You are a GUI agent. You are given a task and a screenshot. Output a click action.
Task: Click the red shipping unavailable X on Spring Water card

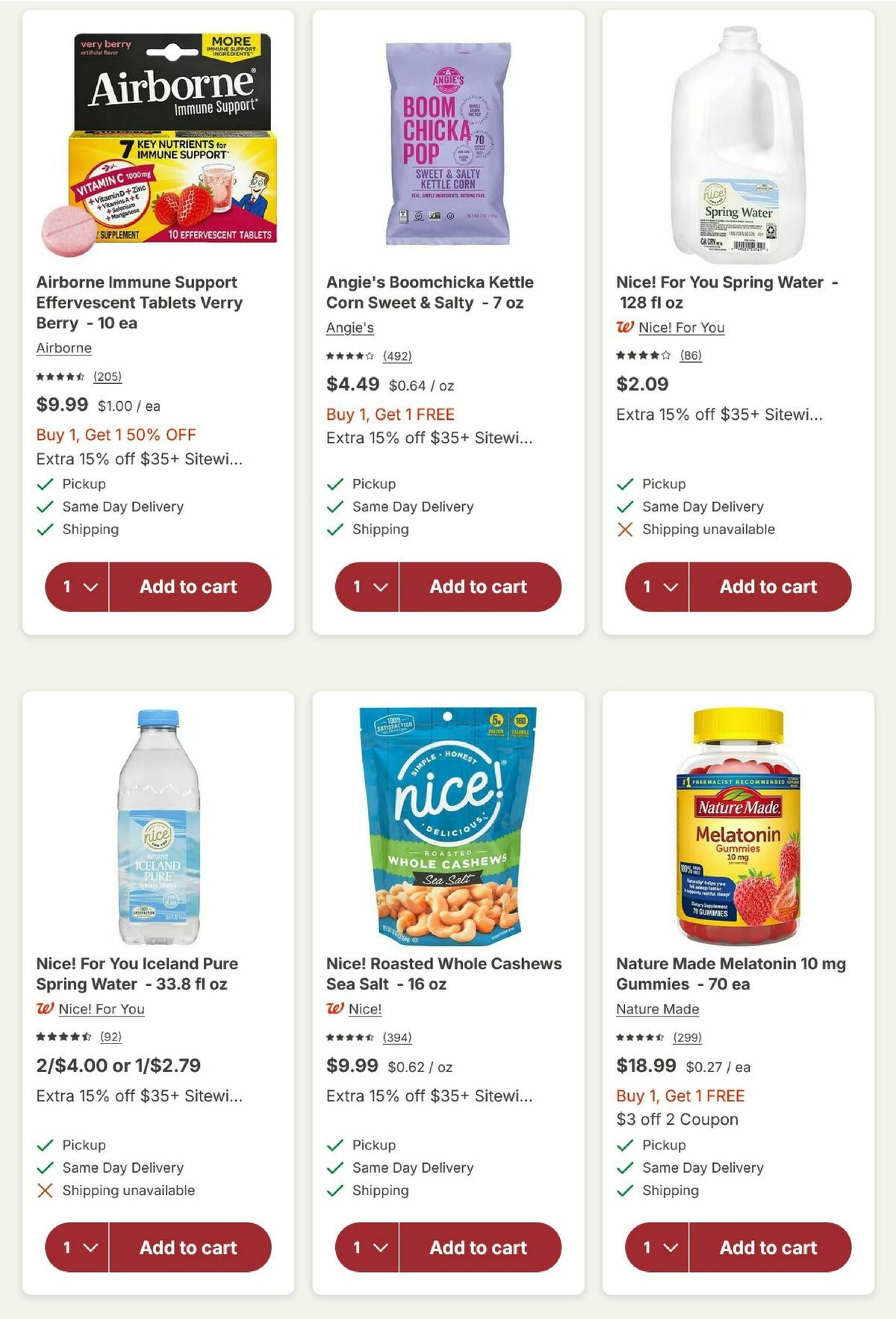coord(624,530)
